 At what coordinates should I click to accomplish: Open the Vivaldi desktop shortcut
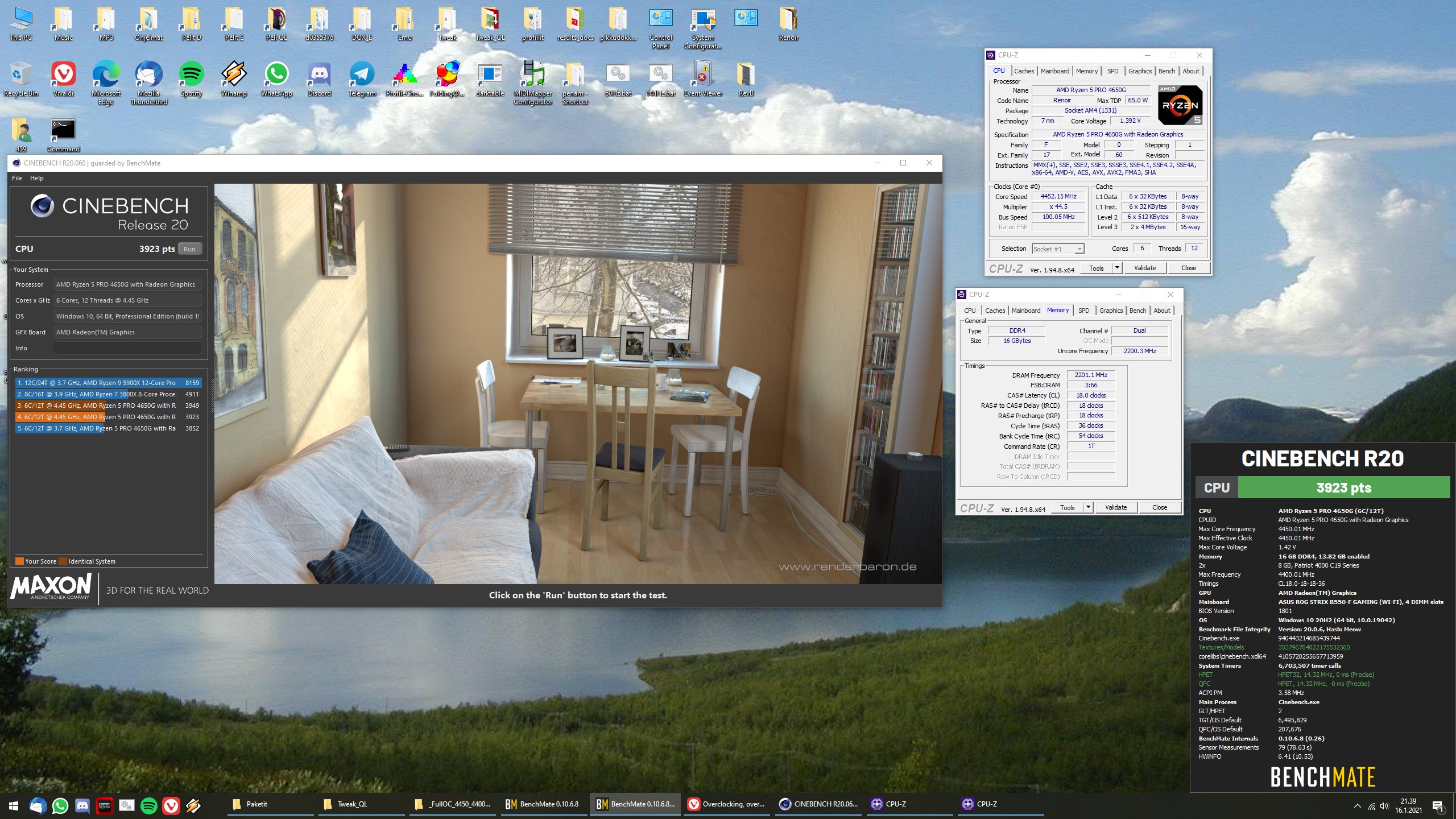point(63,78)
